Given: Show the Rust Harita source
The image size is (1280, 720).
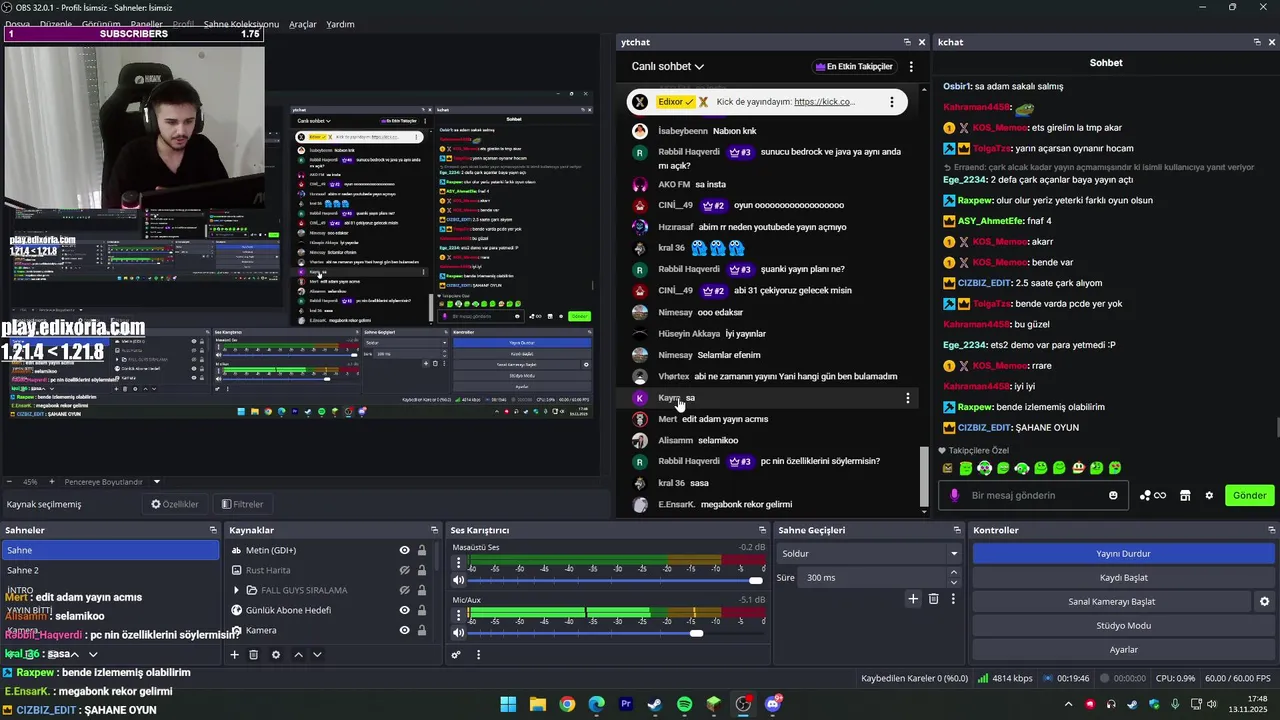Looking at the screenshot, I should click(x=405, y=570).
